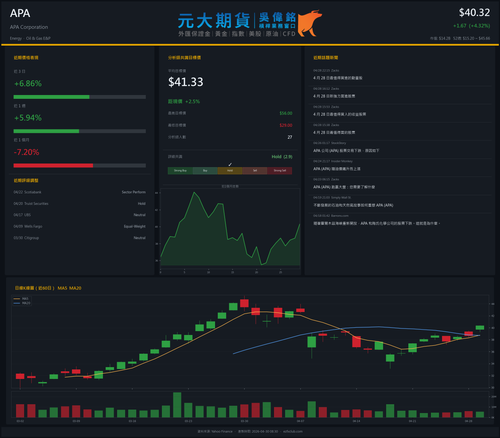This screenshot has width=500, height=438.
Task: Click the Equal-Weight rating value
Action: (135, 226)
